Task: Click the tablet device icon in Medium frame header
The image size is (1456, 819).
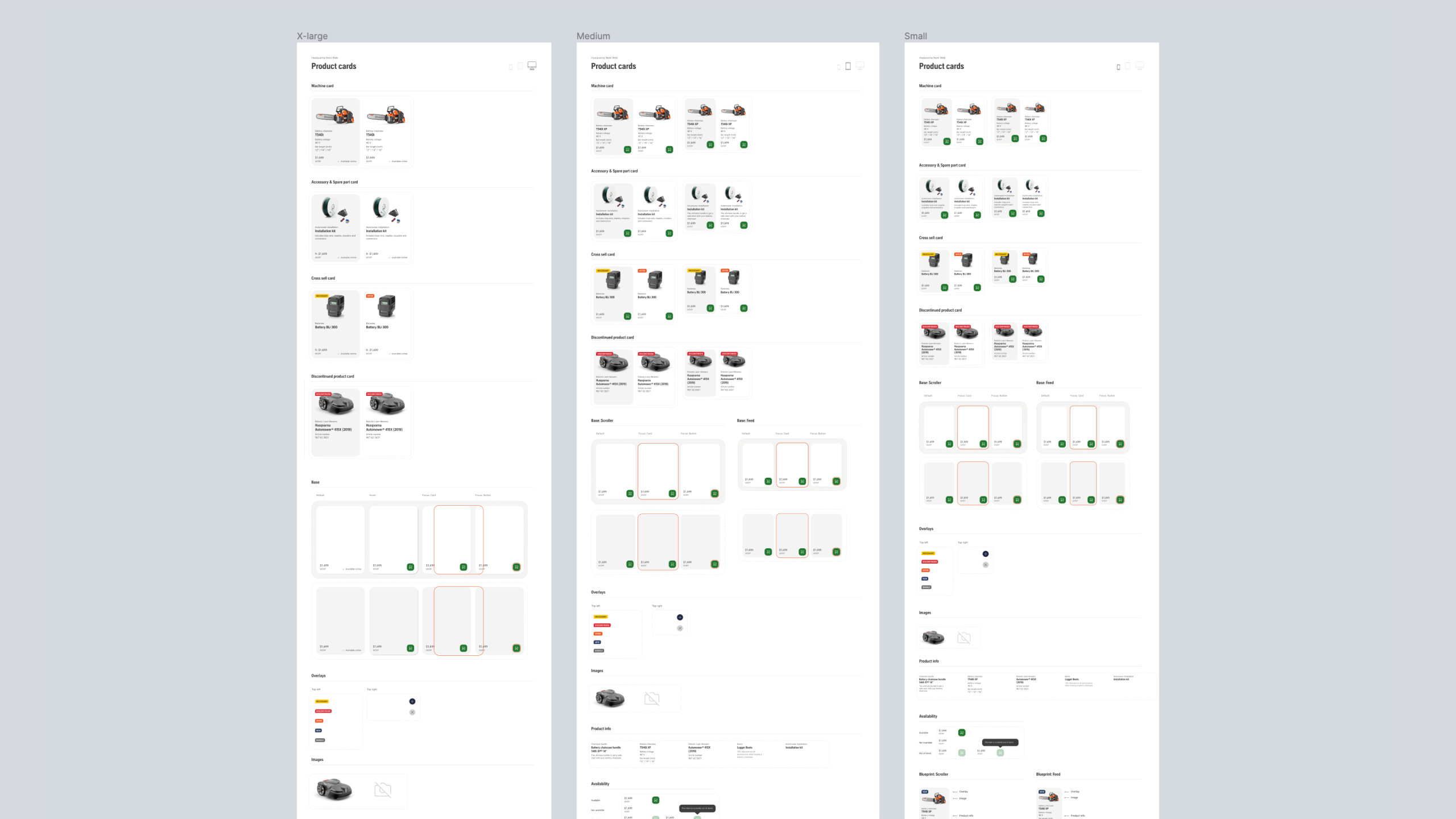Action: coord(848,66)
